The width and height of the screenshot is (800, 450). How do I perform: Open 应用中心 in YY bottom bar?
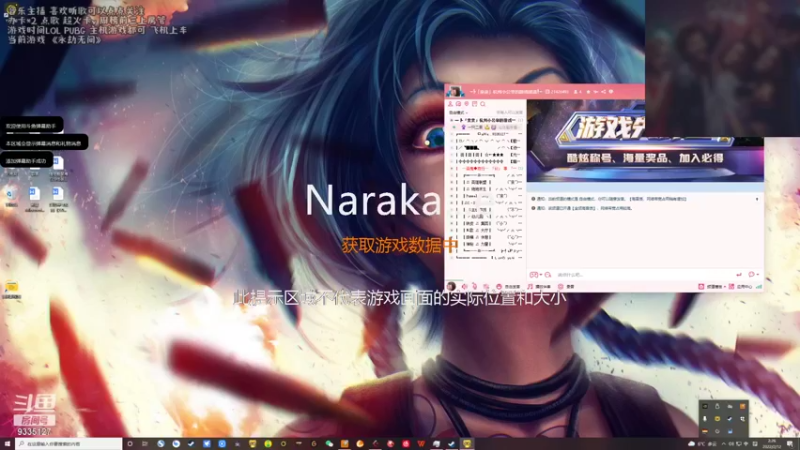(740, 287)
